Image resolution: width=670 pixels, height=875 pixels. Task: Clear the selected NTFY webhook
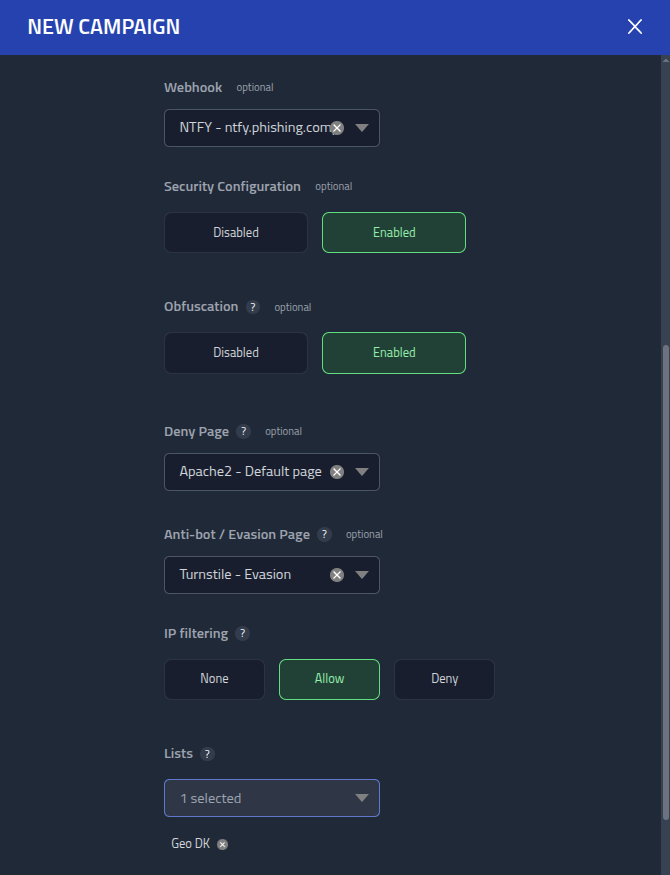pyautogui.click(x=337, y=128)
